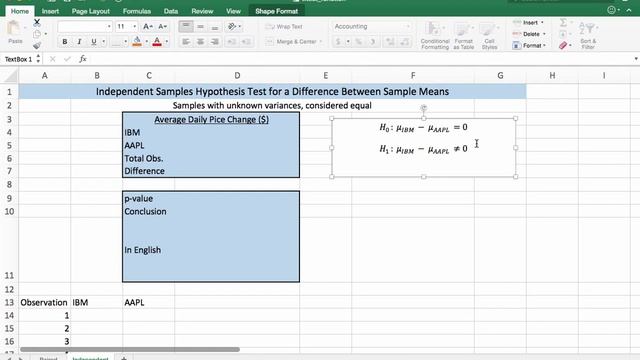
Task: Click the comma style icon
Action: coord(373,42)
